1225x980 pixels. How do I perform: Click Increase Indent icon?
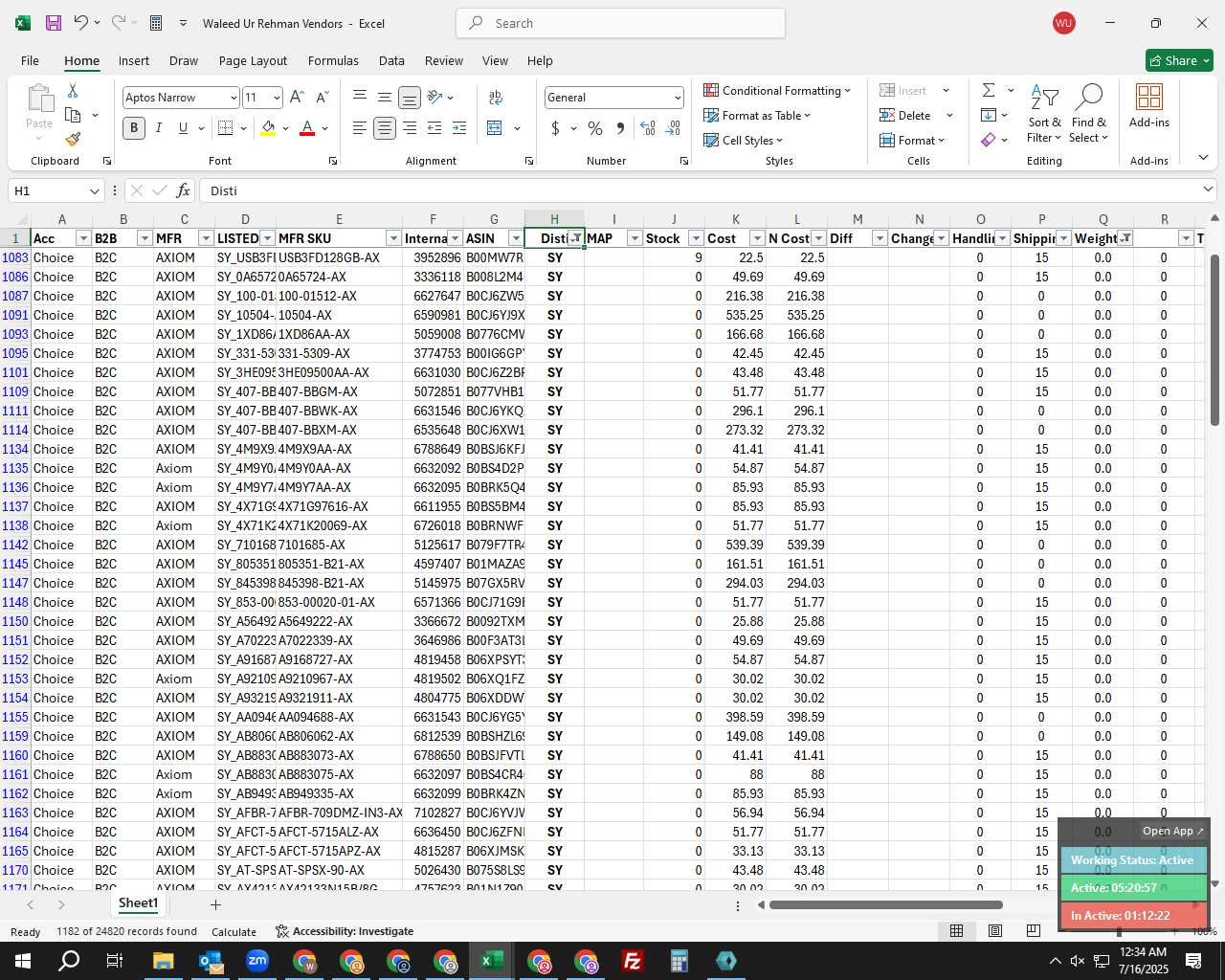coord(459,128)
